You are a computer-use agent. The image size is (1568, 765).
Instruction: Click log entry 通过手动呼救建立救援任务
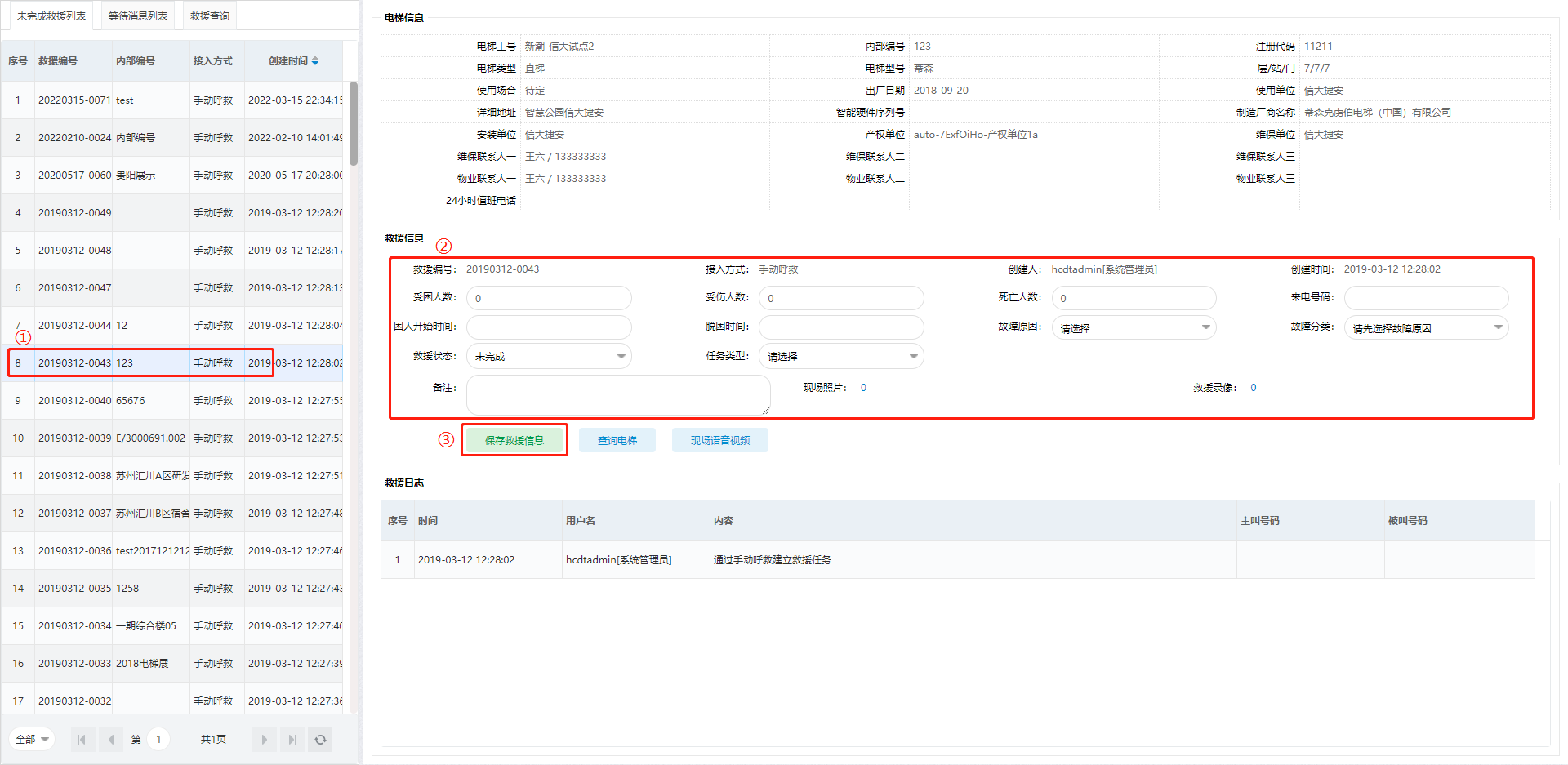[x=773, y=560]
